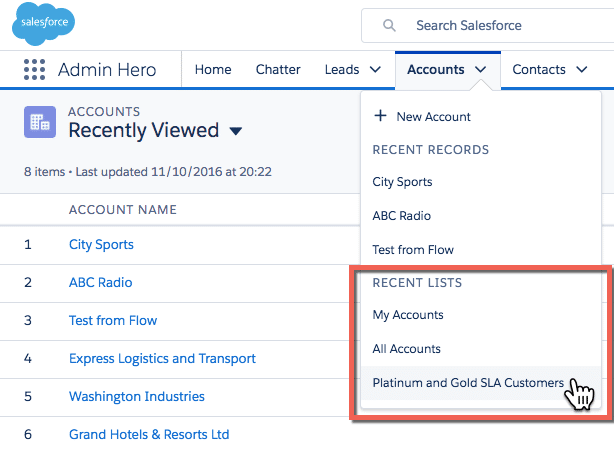Collapse the Accounts tab dropdown chevron
Viewport: 614px width, 454px height.
pyautogui.click(x=480, y=70)
